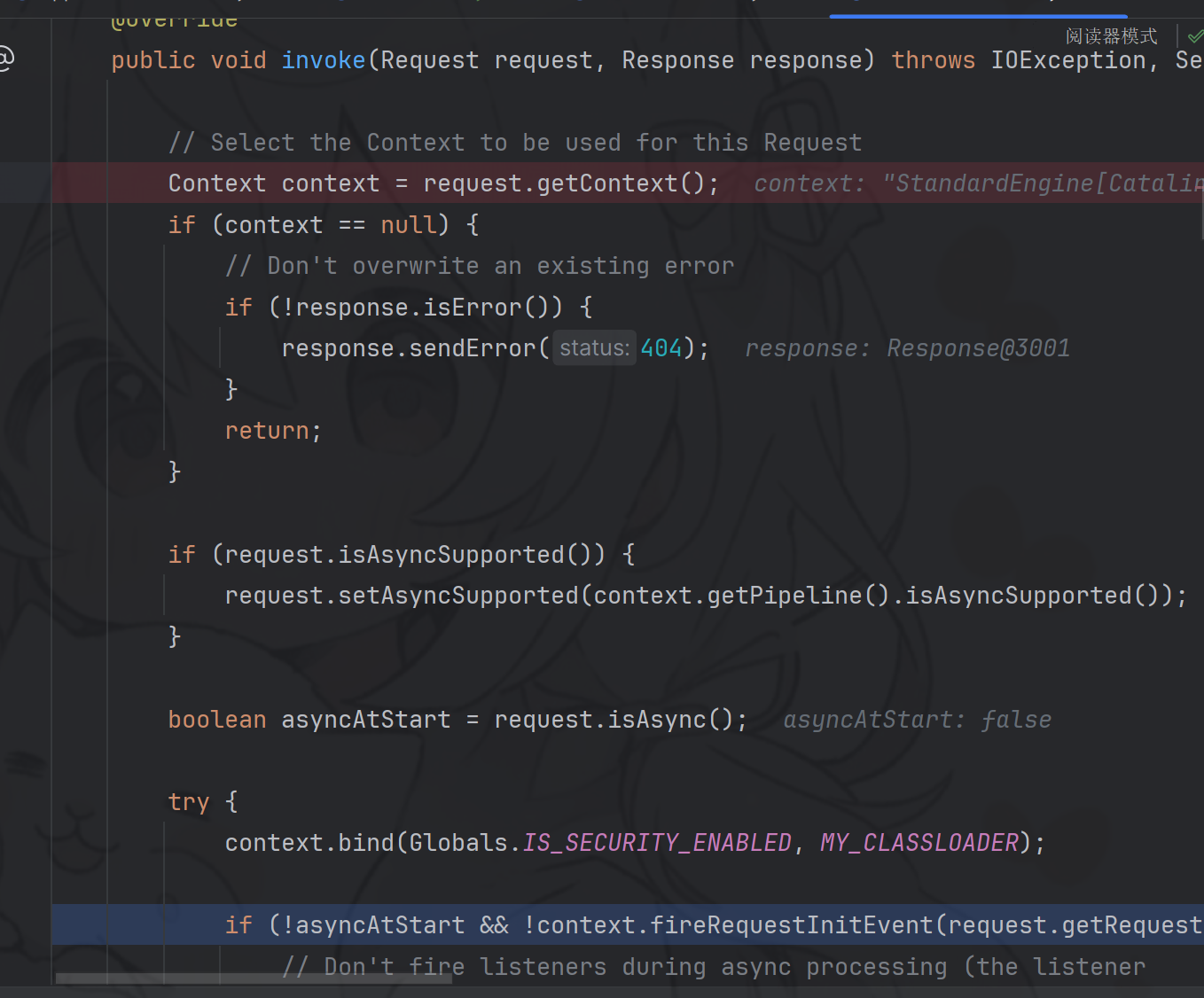
Task: Click the 404 status code literal
Action: point(661,348)
